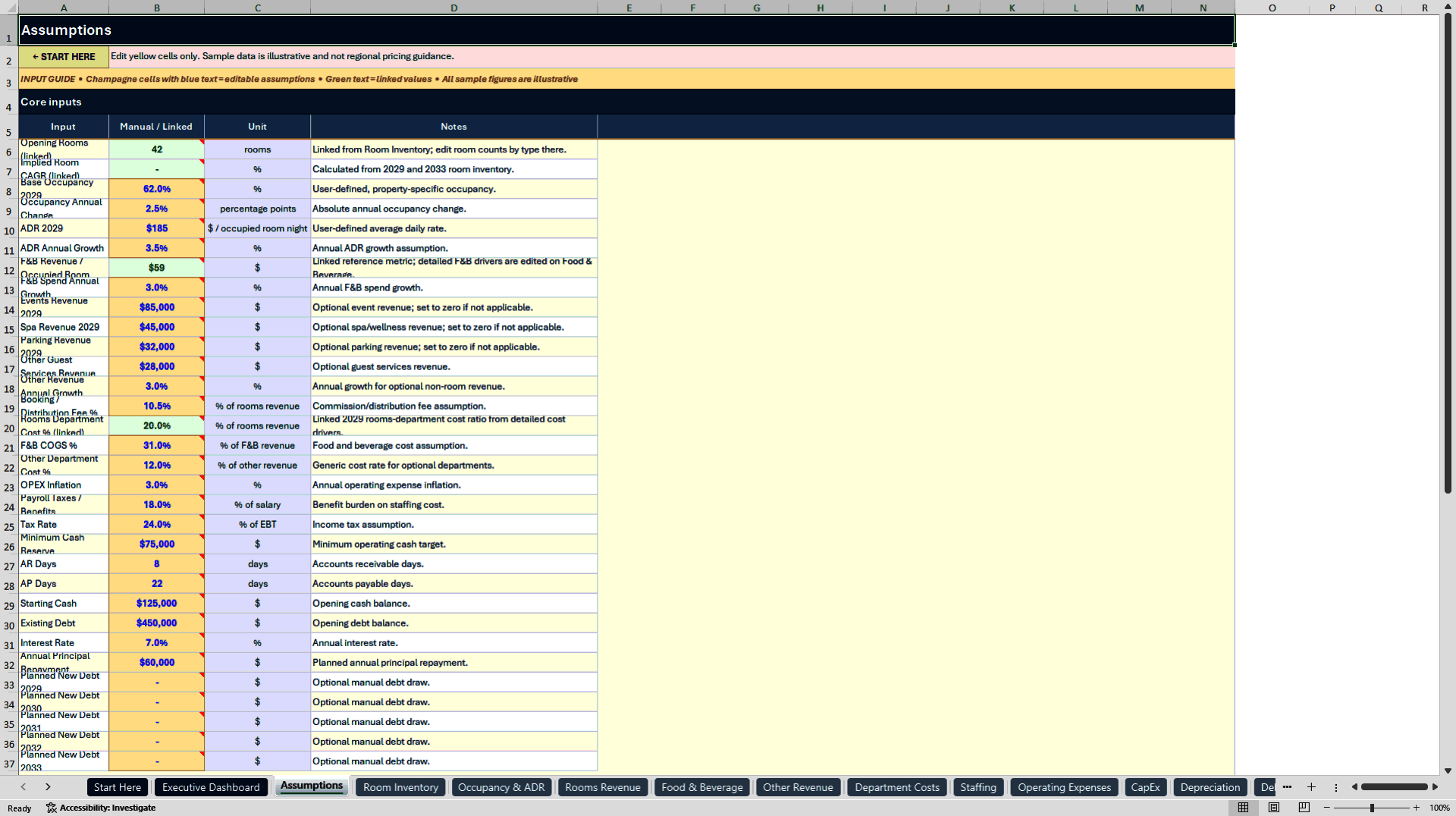Select the Tax Rate 24.0% cell
The height and width of the screenshot is (816, 1456).
157,524
